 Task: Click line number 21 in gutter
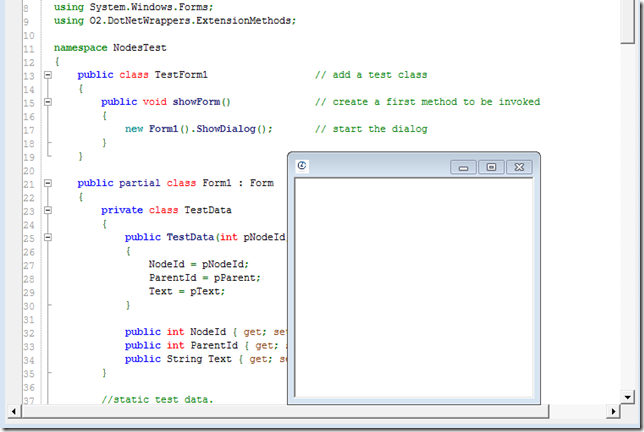29,184
